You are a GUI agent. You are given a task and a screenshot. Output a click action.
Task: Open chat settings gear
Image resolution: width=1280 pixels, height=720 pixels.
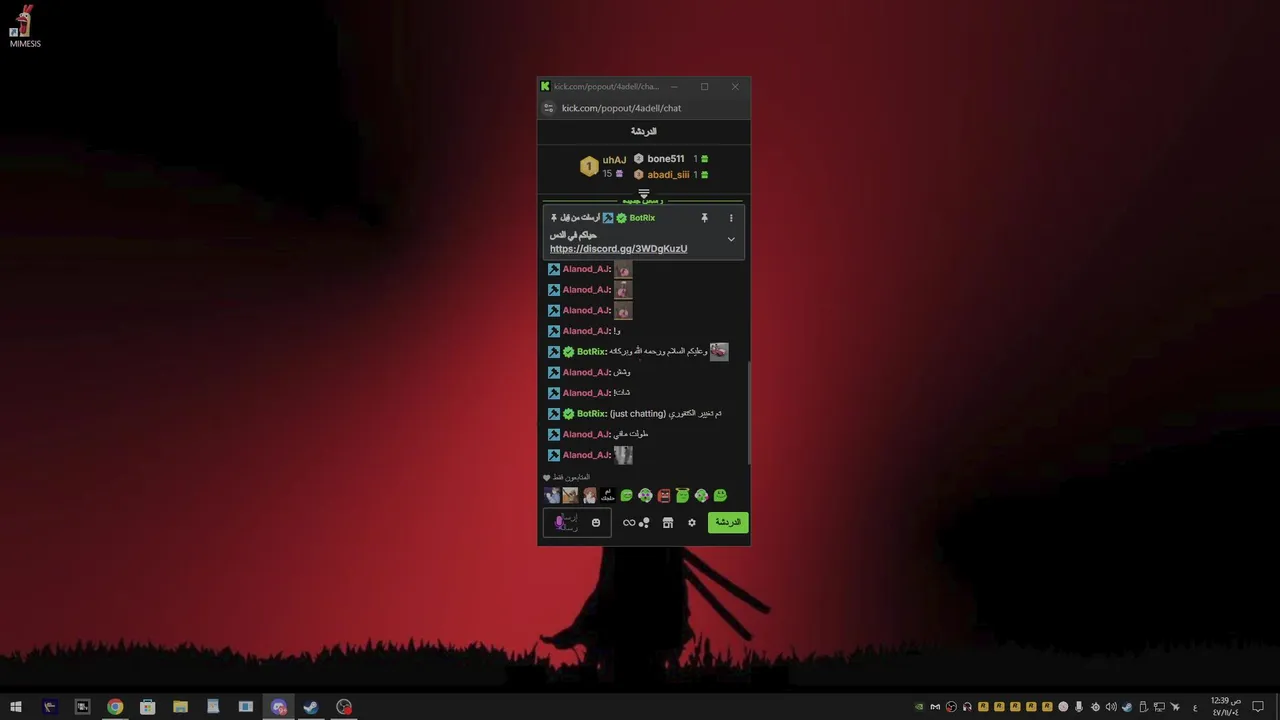(x=691, y=522)
